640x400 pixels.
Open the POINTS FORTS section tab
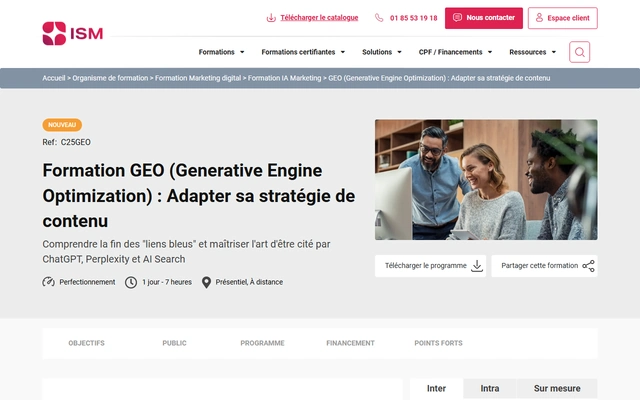[x=438, y=343]
